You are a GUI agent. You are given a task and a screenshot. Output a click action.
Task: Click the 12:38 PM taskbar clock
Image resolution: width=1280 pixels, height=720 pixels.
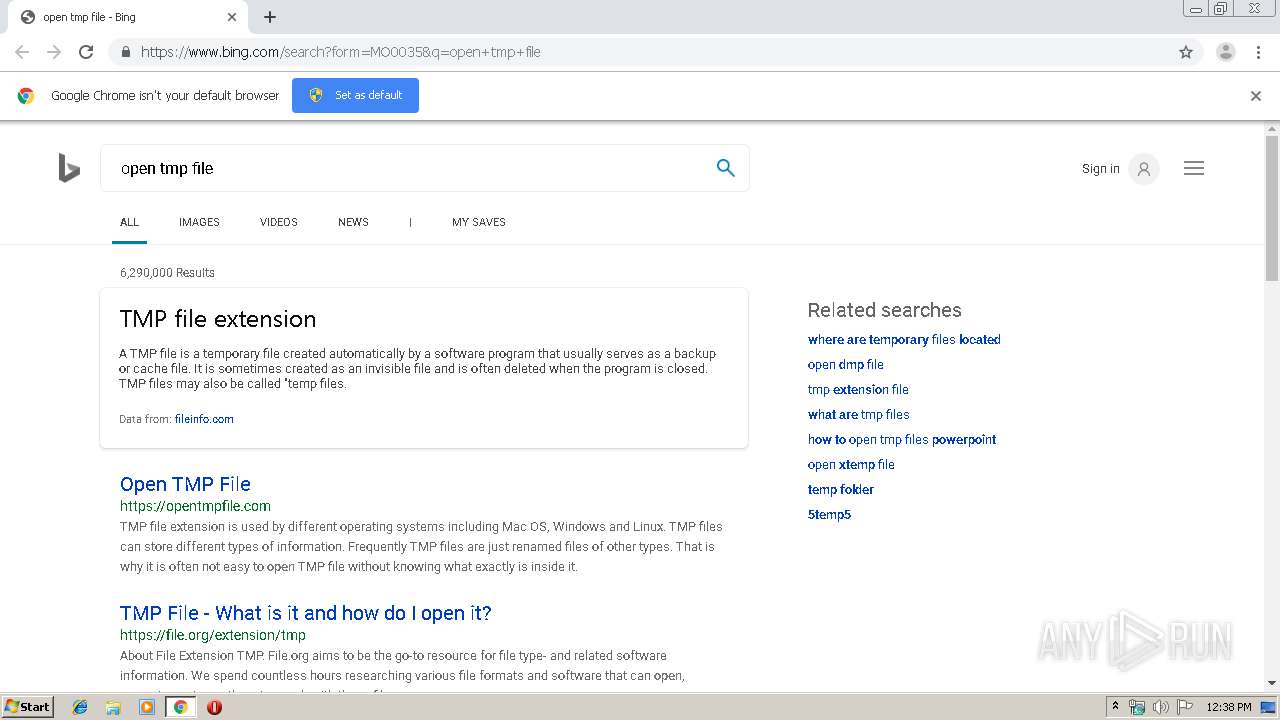click(x=1229, y=707)
